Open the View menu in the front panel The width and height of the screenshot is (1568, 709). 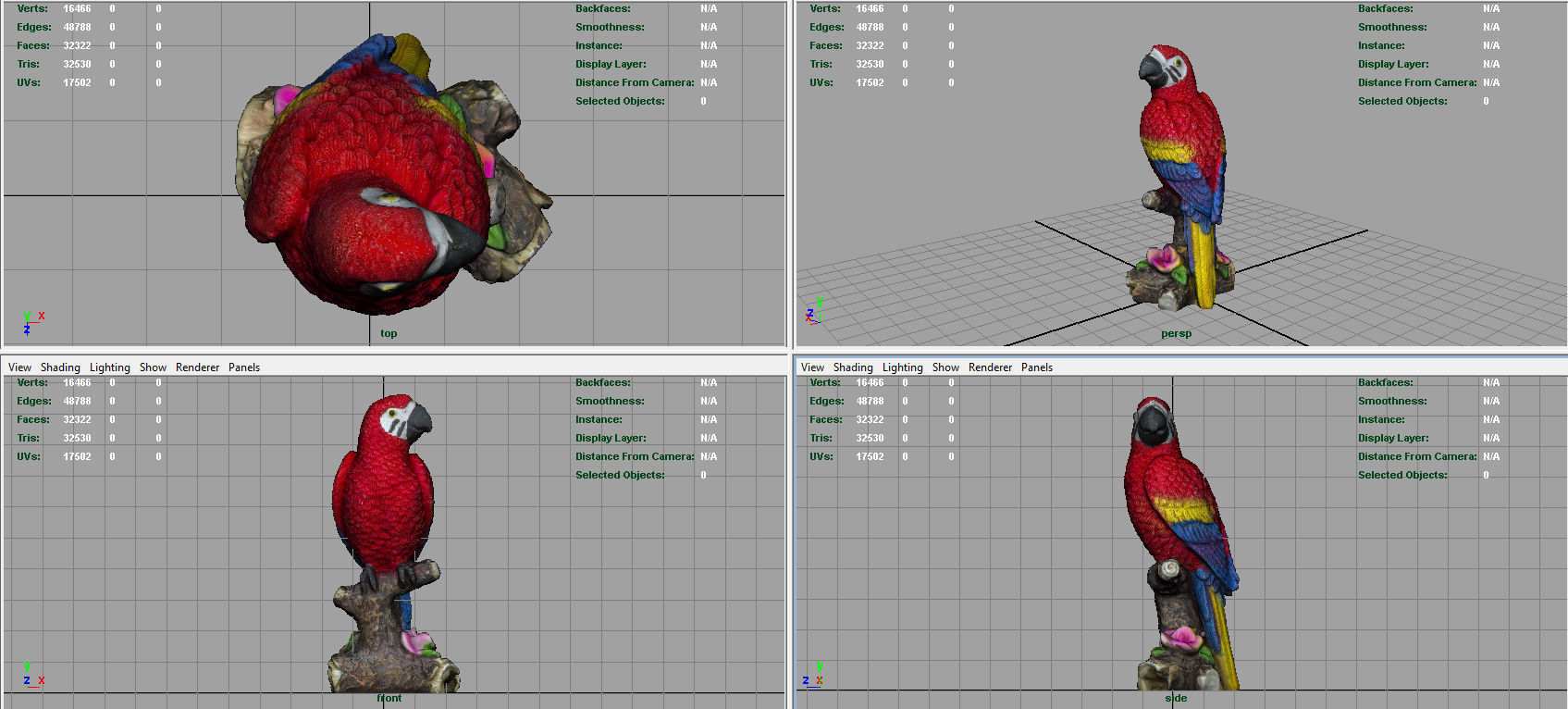19,367
